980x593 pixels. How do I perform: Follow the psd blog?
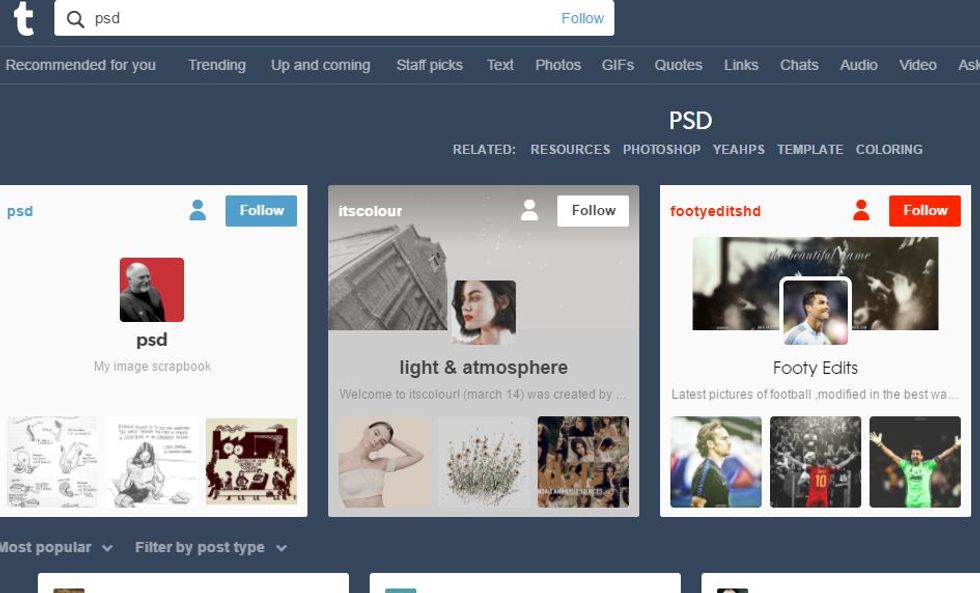point(261,211)
